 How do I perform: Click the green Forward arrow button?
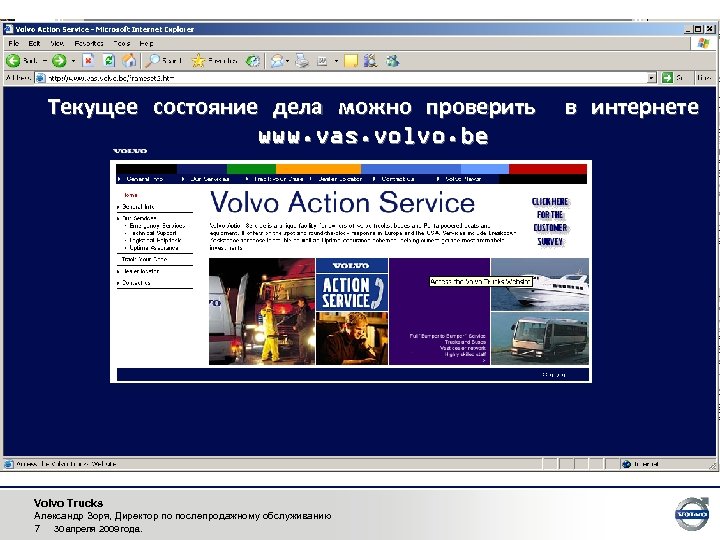point(59,60)
